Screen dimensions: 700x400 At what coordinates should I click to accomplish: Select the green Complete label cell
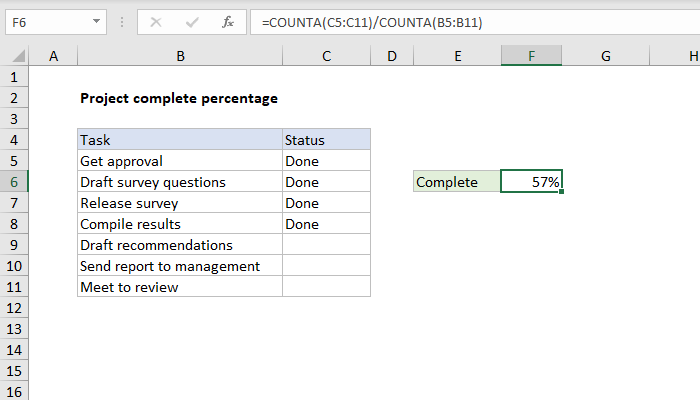(457, 182)
